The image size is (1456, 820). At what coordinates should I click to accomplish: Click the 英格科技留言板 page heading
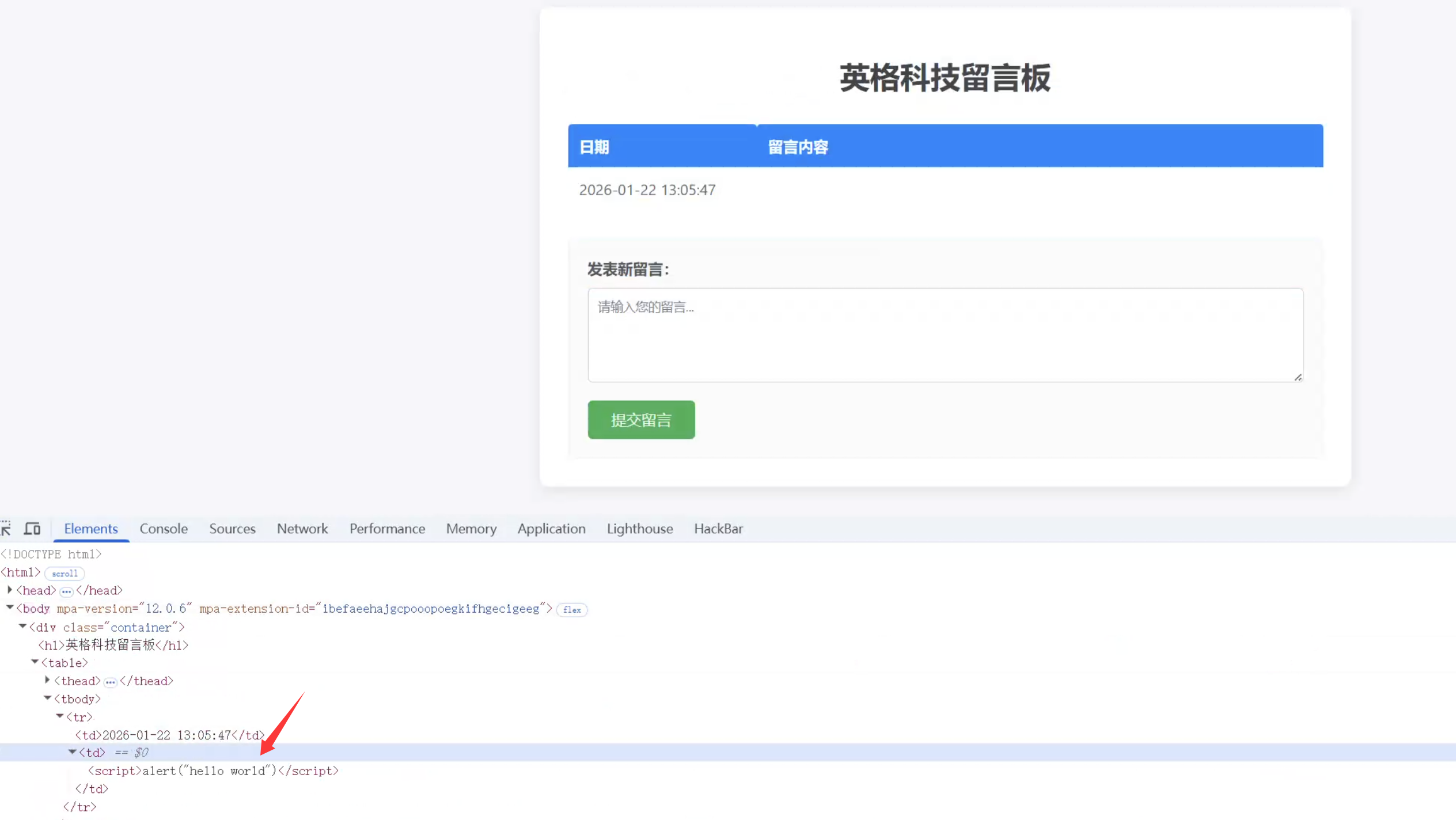click(x=945, y=78)
